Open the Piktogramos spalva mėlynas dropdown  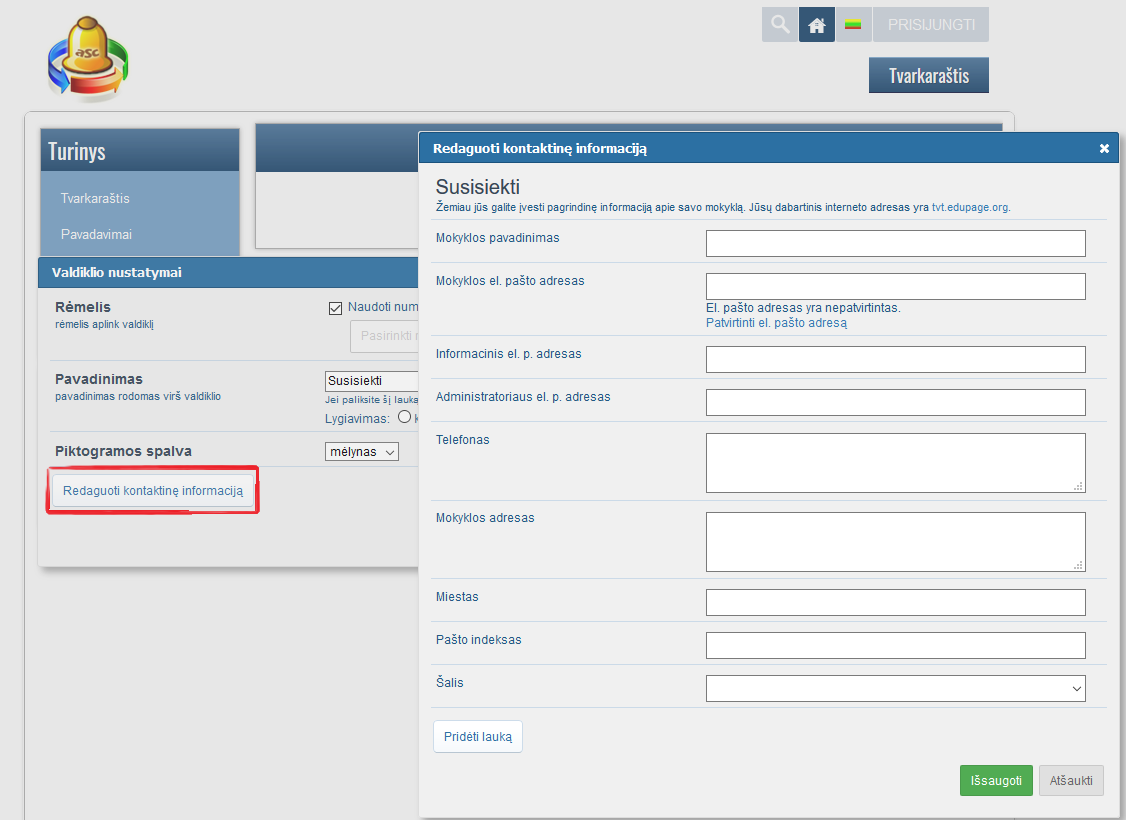[362, 452]
